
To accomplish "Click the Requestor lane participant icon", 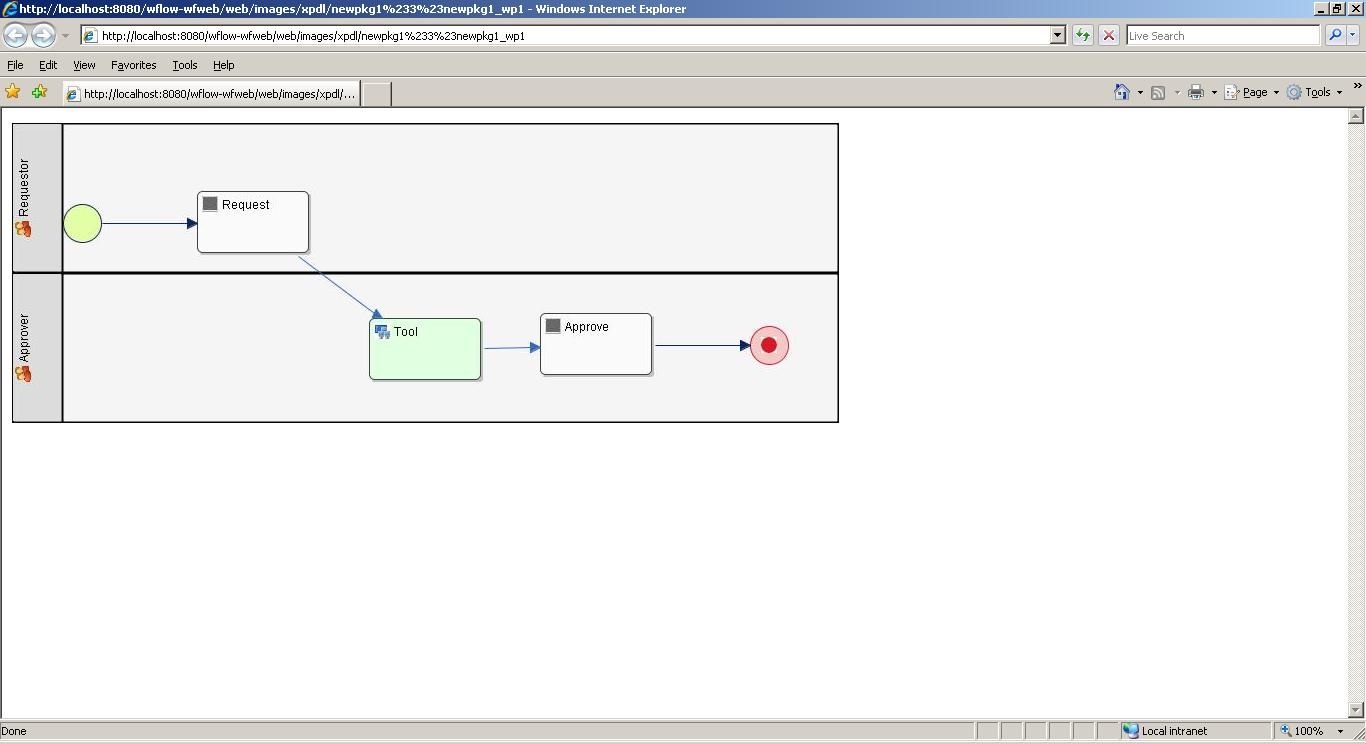I will [x=23, y=229].
